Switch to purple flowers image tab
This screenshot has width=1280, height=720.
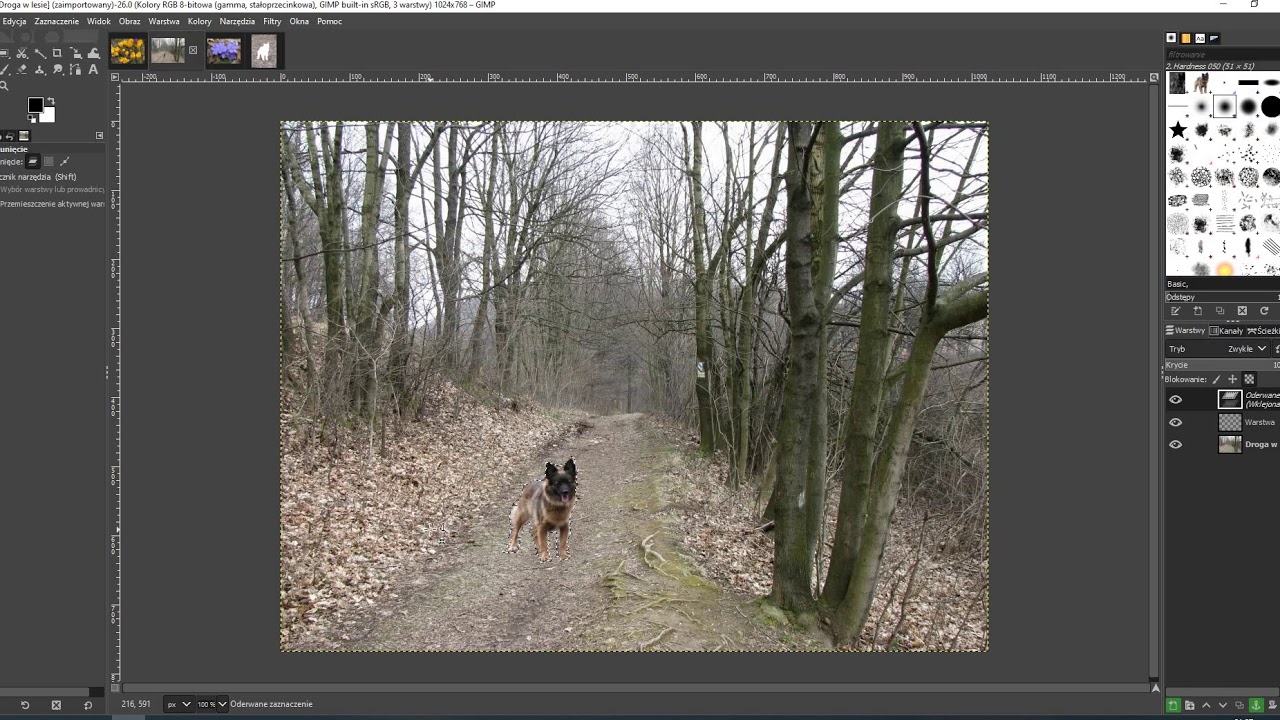click(224, 50)
